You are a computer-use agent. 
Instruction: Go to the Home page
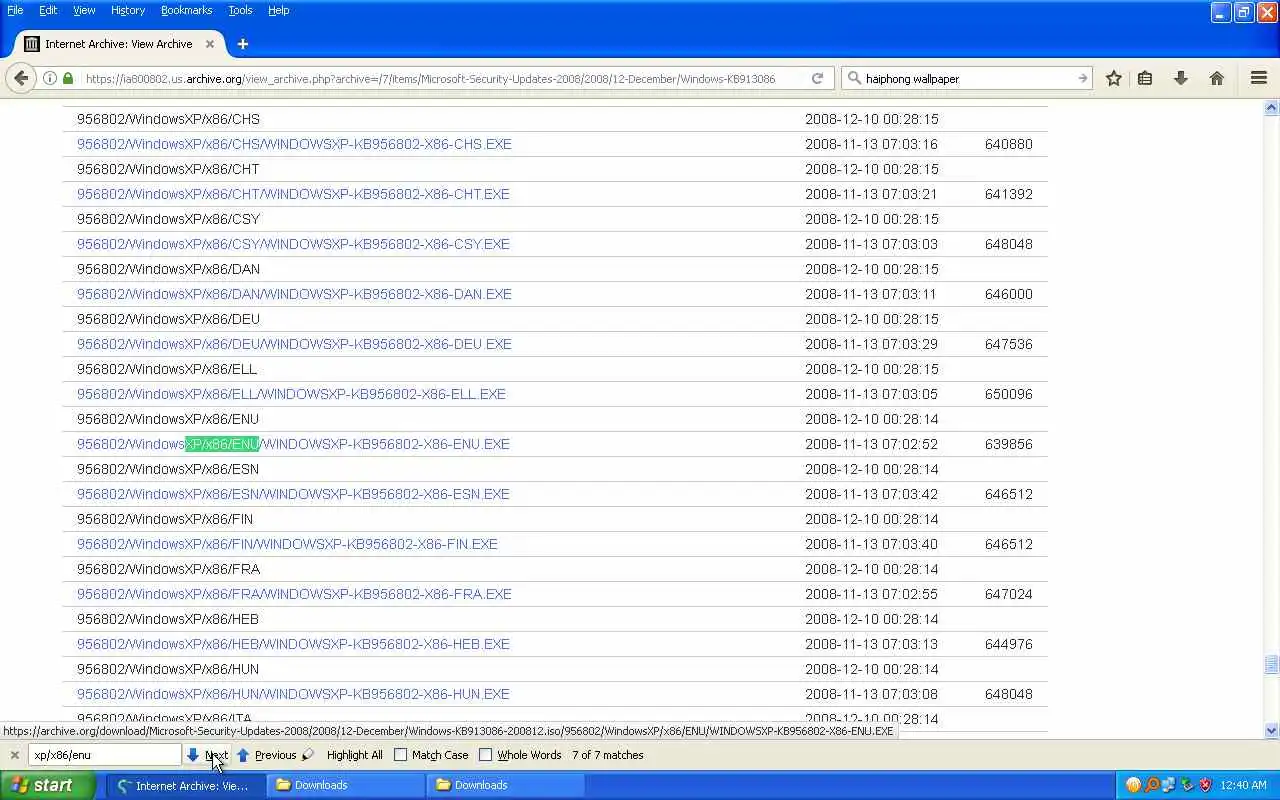pyautogui.click(x=1216, y=78)
